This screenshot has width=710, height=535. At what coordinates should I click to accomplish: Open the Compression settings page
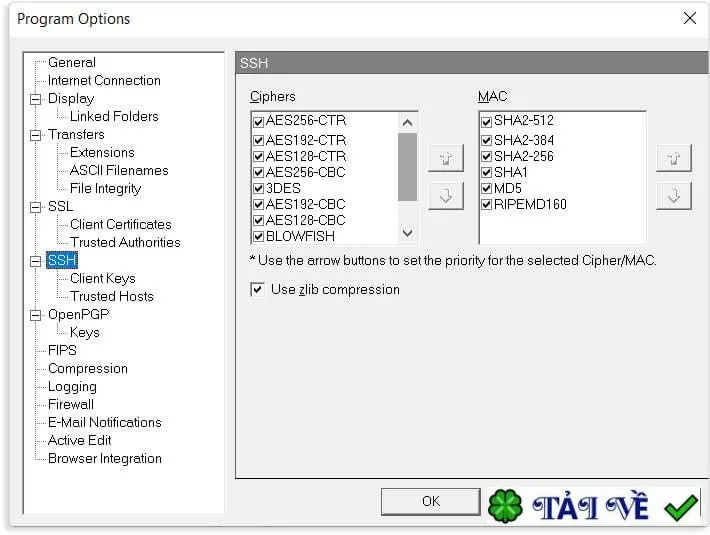point(88,369)
